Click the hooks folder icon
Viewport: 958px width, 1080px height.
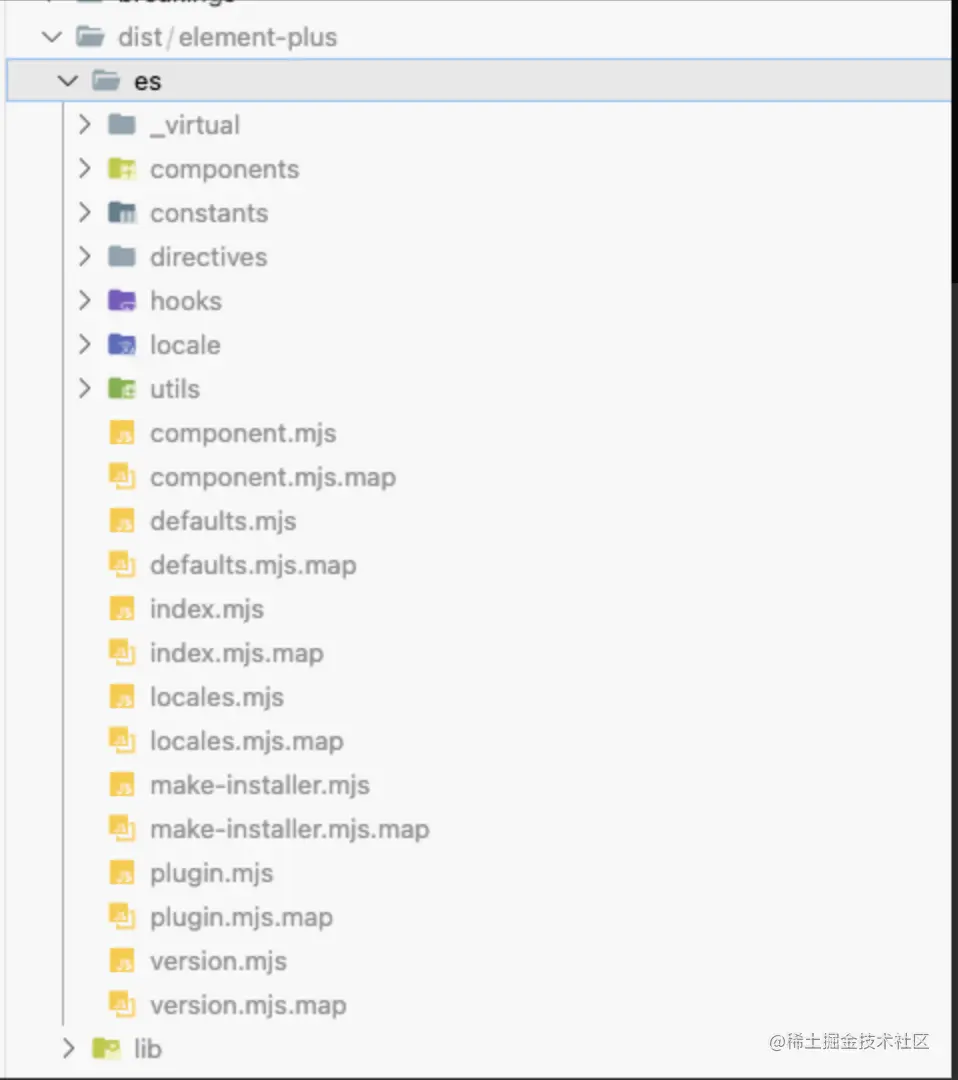pos(122,301)
